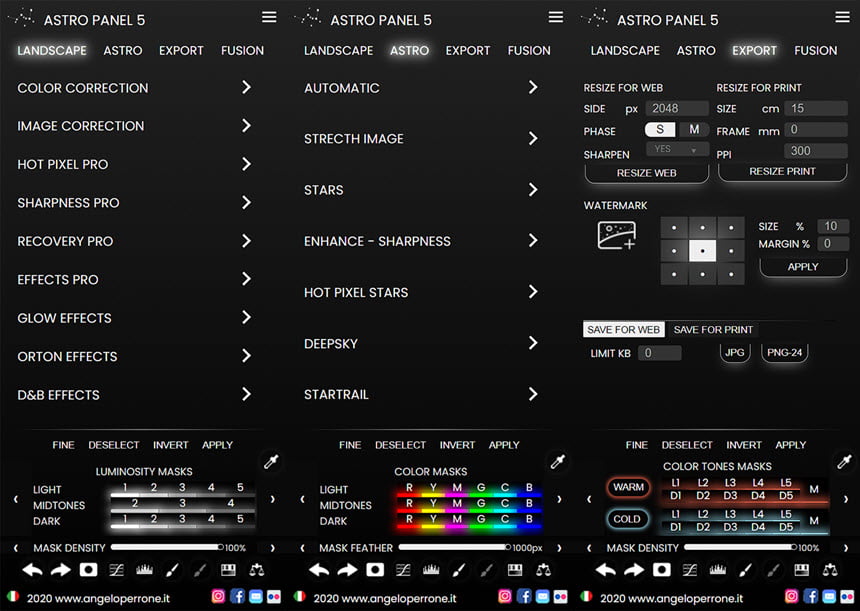
Task: Select phase S under Resize for Web
Action: click(660, 129)
